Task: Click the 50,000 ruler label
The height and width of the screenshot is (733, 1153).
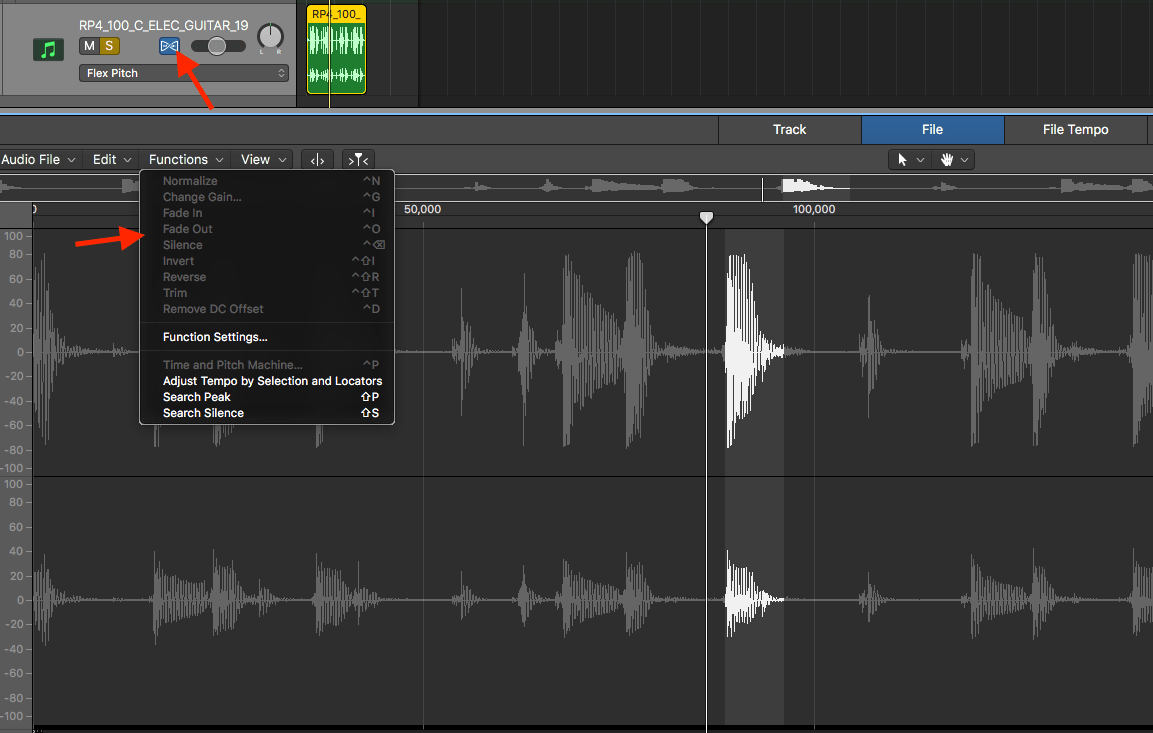Action: (x=423, y=209)
